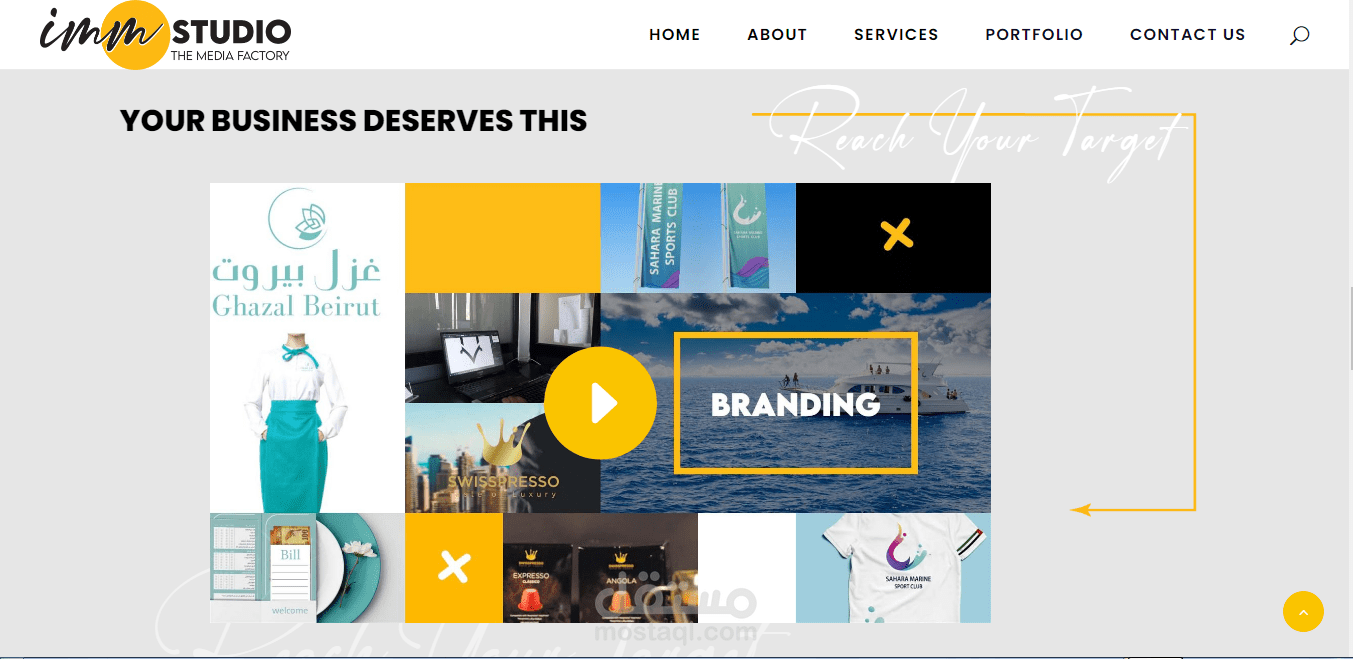Open the Contact Us page
Viewport: 1353px width, 659px height.
pyautogui.click(x=1188, y=35)
